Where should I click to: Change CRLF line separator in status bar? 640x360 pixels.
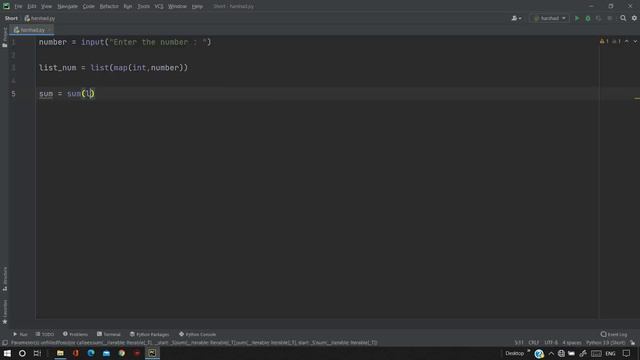click(533, 342)
